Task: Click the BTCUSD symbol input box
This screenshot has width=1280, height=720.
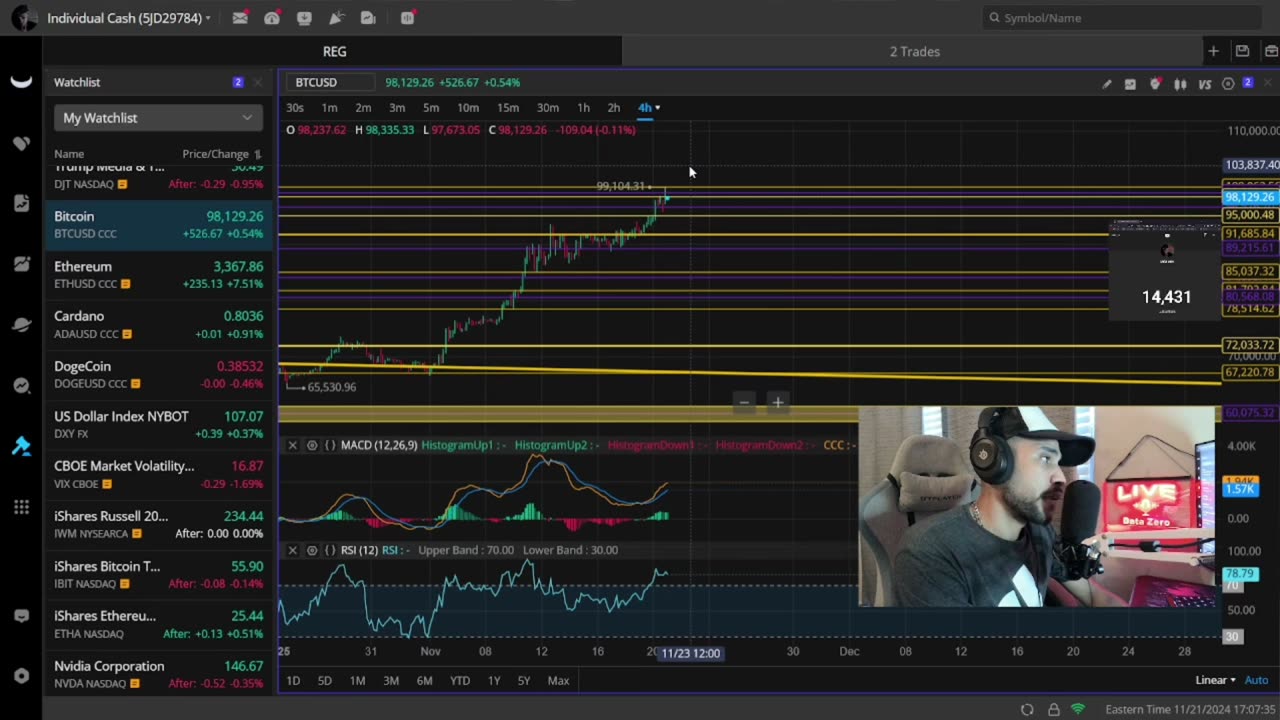Action: [x=330, y=83]
